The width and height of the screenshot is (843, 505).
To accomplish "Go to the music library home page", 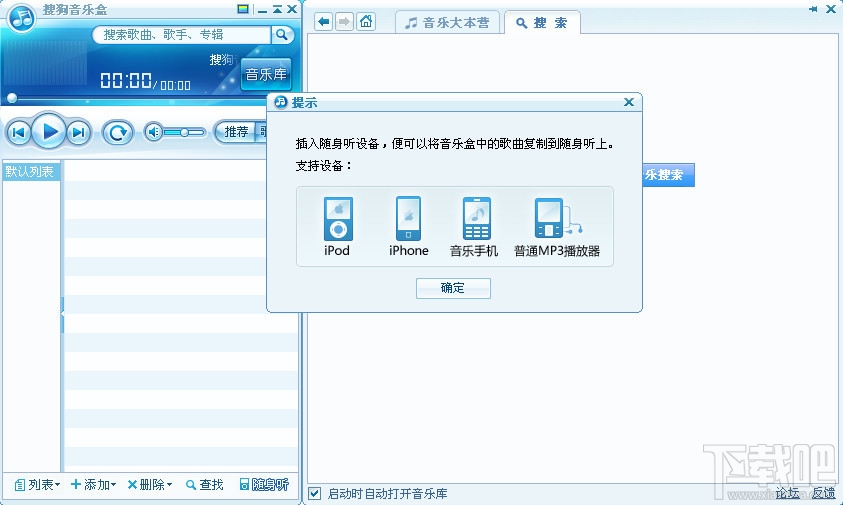I will click(366, 22).
